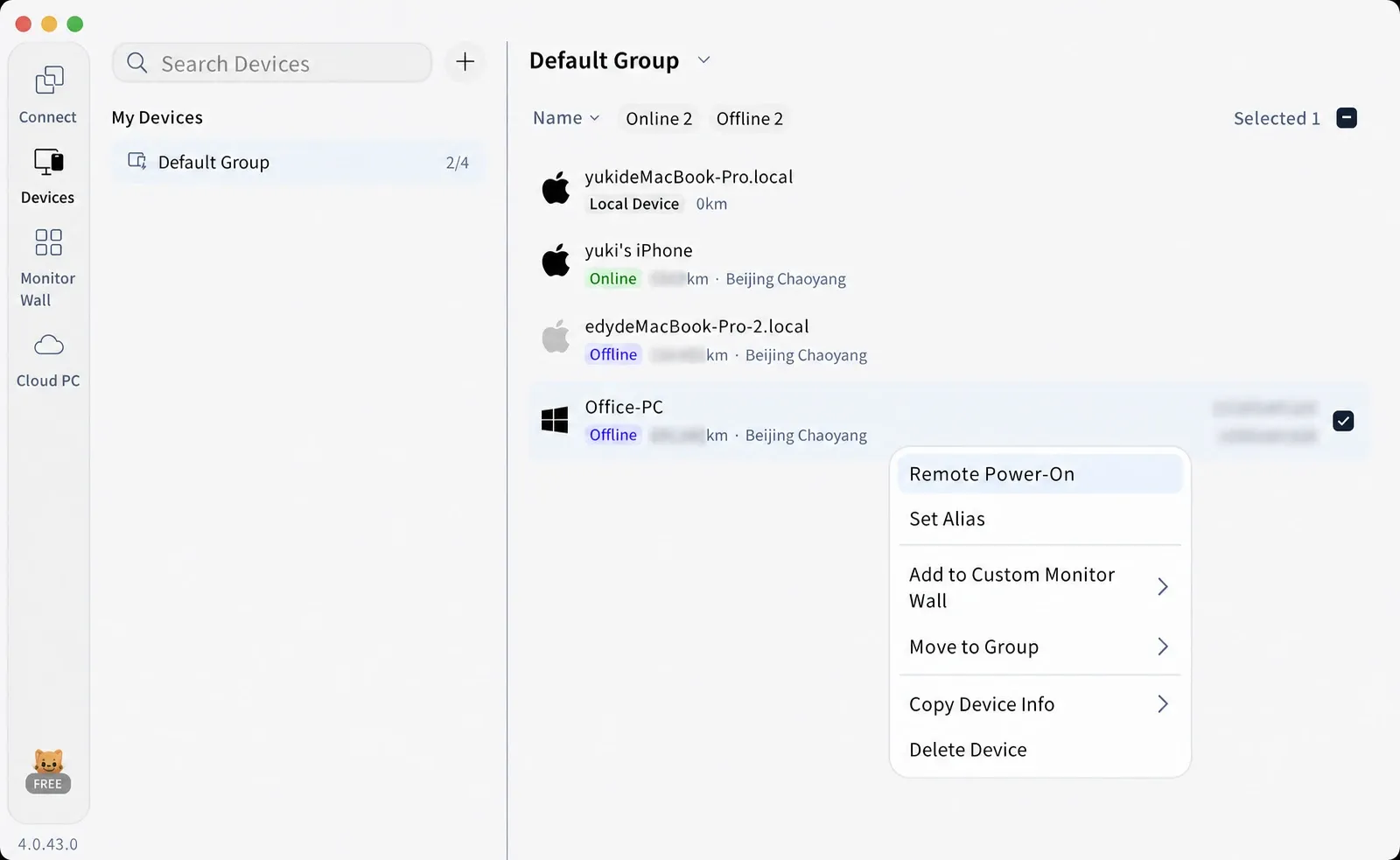Minimize window with yellow button
This screenshot has width=1400, height=860.
point(49,24)
